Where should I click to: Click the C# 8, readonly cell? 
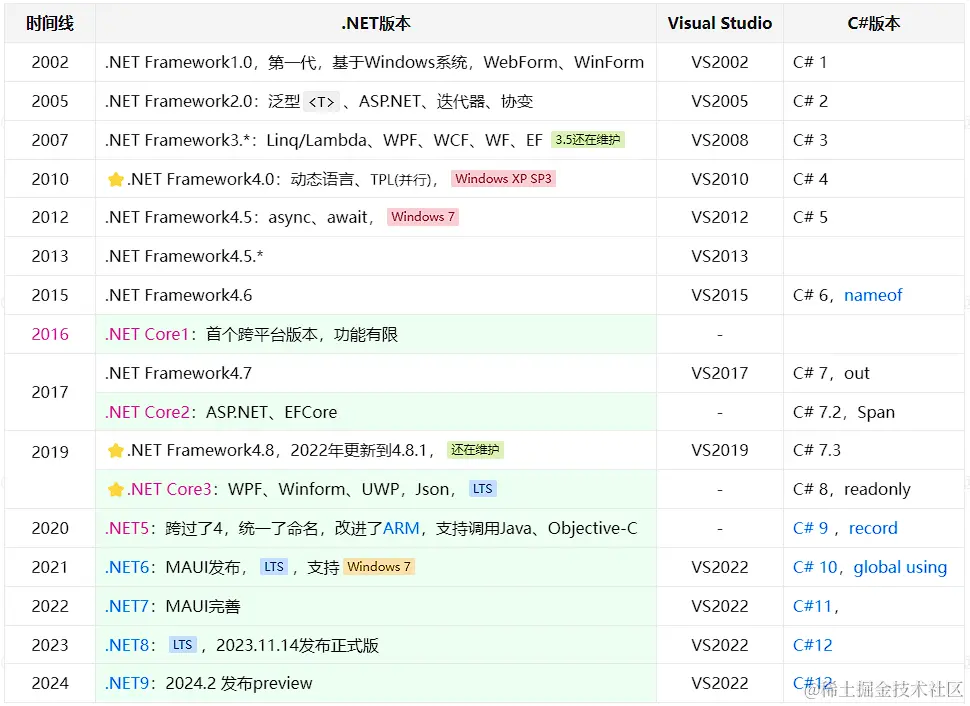click(x=873, y=489)
